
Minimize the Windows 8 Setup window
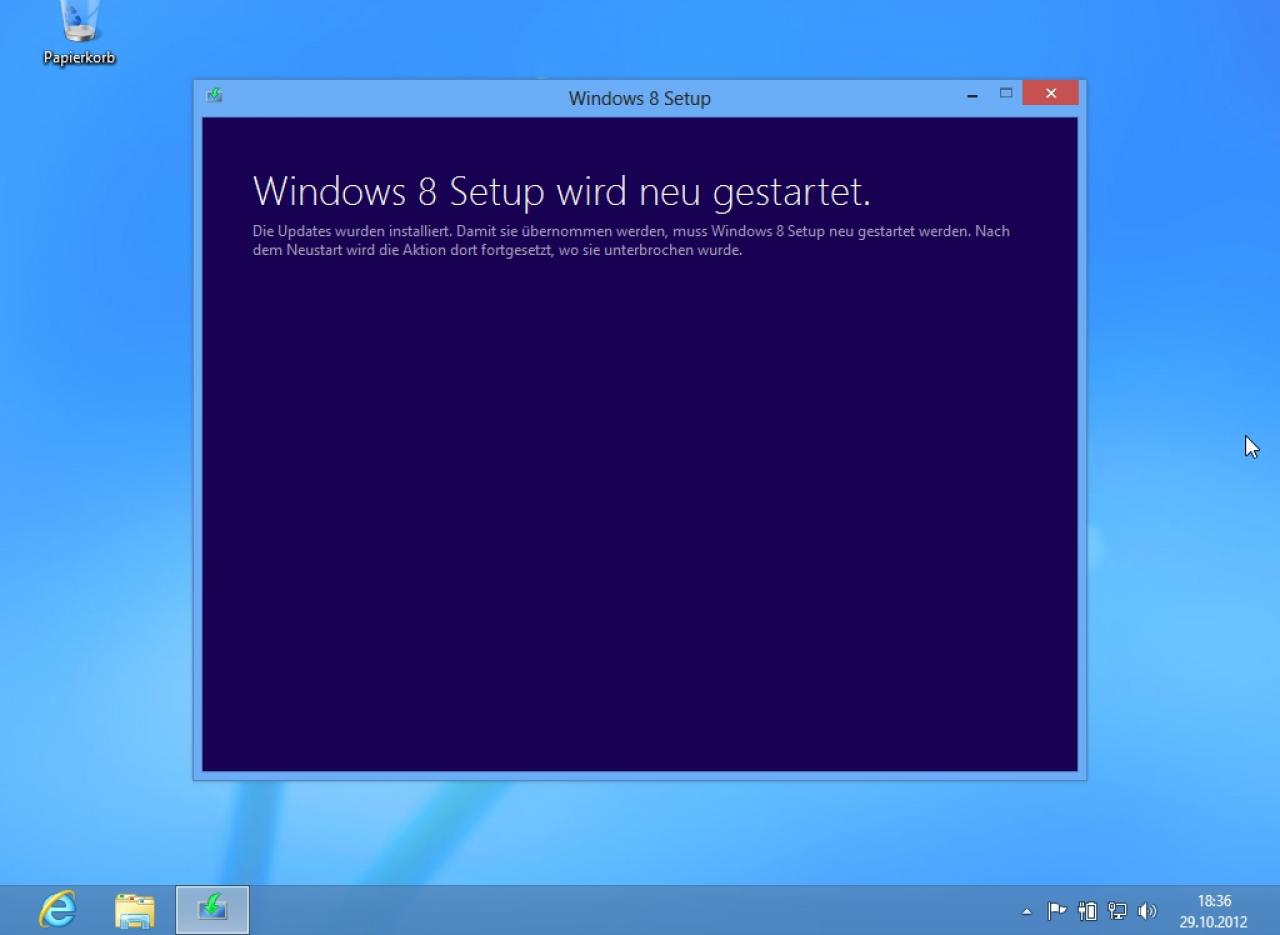pos(972,96)
